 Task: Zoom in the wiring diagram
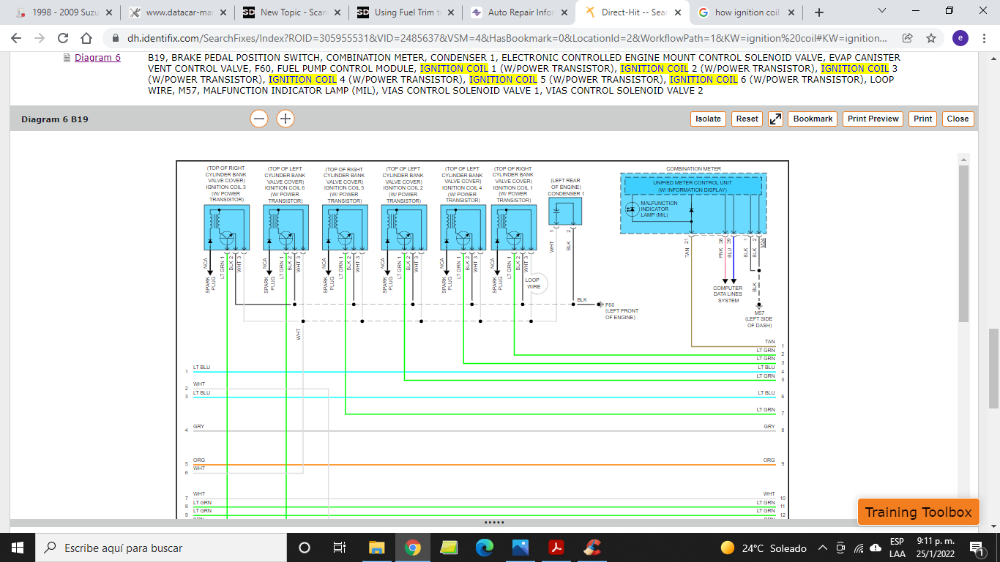click(285, 119)
